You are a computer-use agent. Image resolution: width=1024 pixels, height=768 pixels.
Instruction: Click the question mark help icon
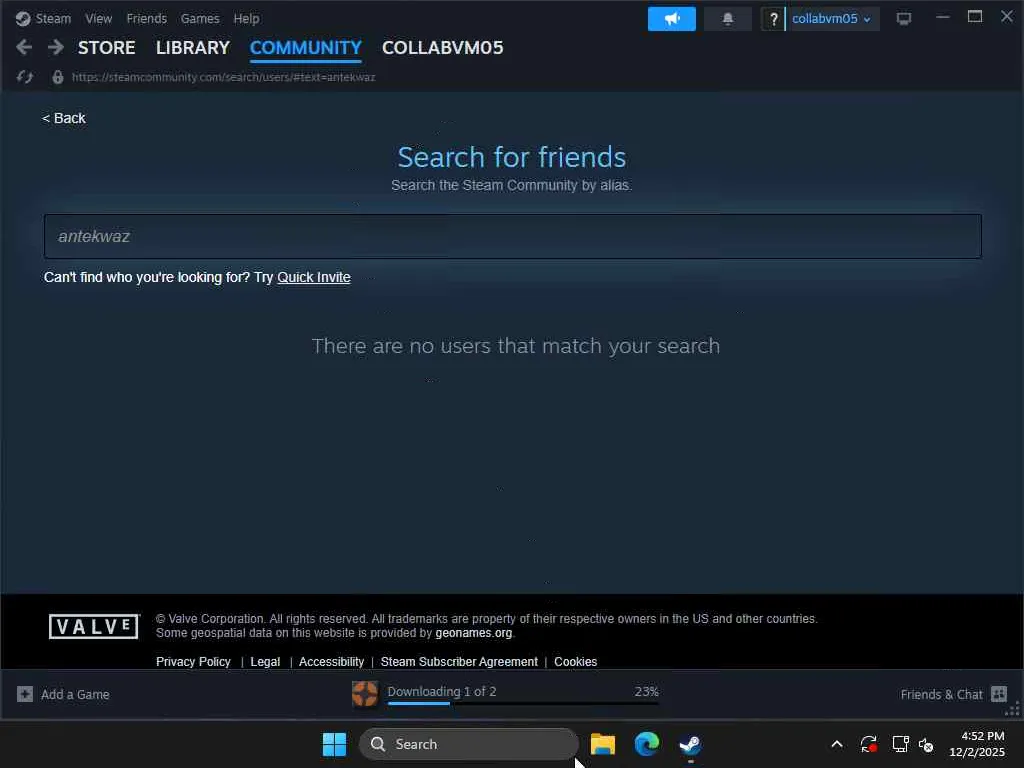(x=773, y=18)
